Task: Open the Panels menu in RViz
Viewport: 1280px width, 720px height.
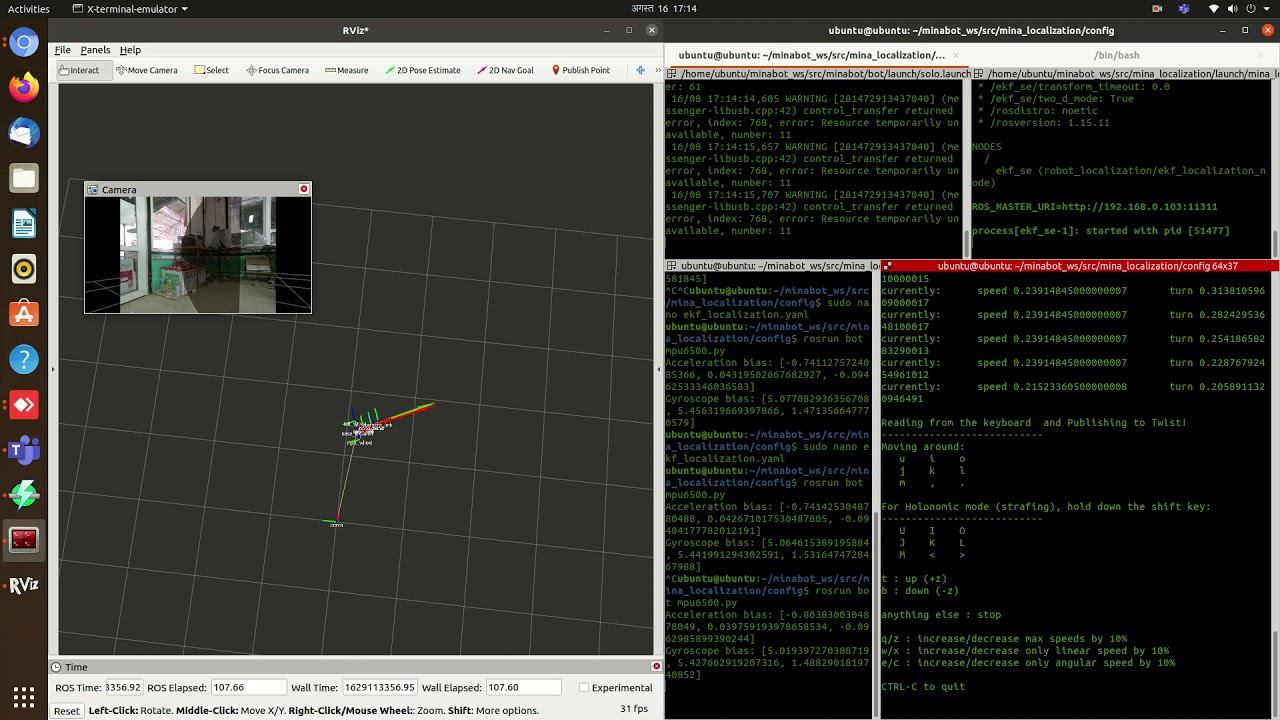Action: 95,50
